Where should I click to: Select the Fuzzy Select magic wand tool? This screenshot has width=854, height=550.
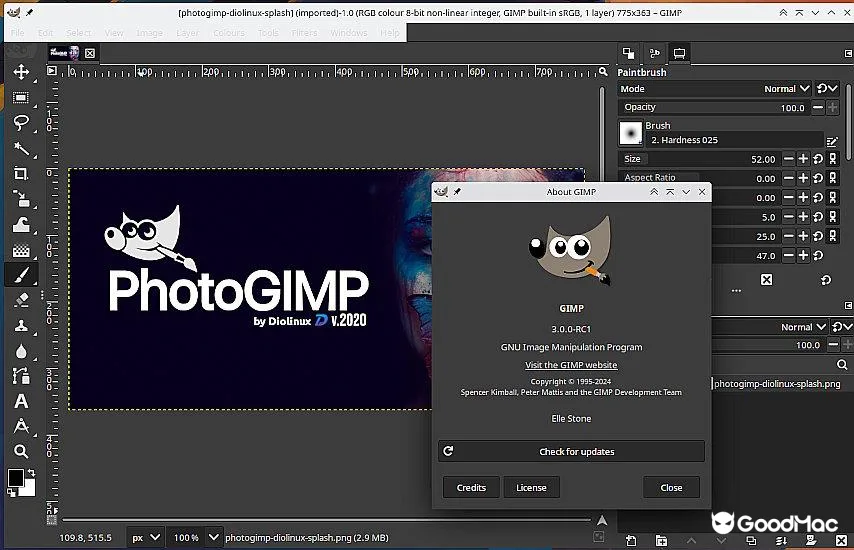[21, 148]
